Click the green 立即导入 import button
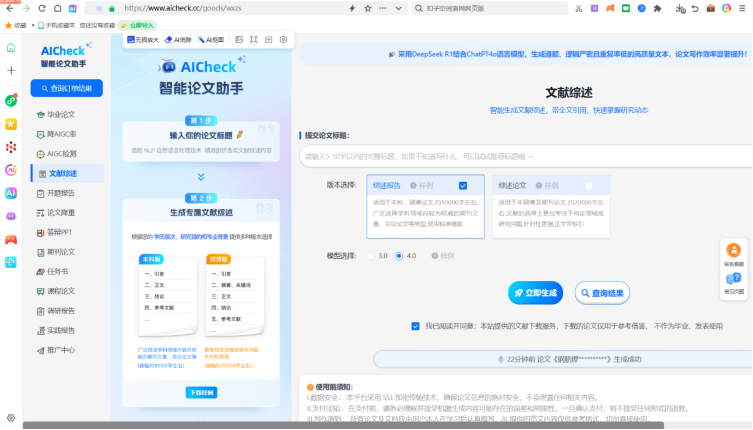This screenshot has width=753, height=430. [138, 25]
